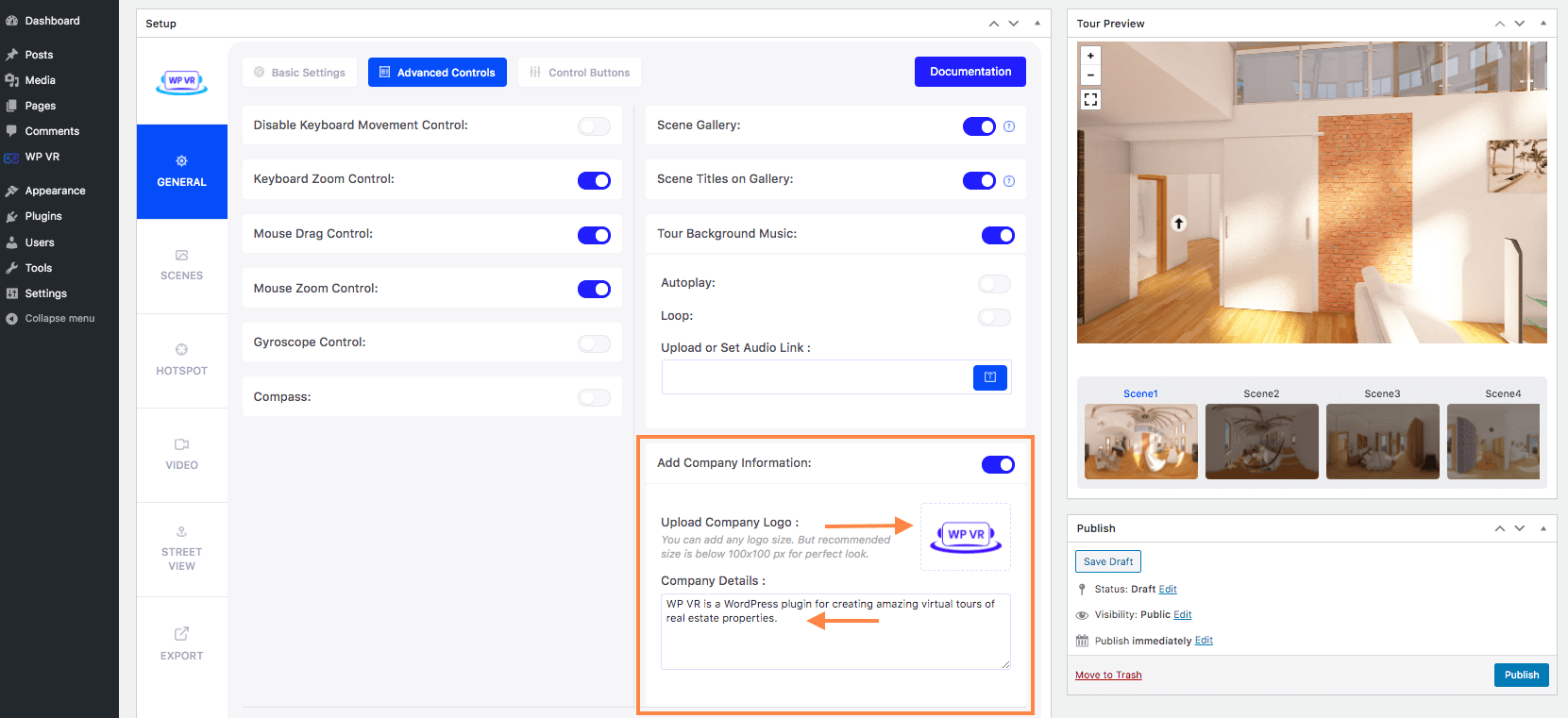Click the Save Draft button
Image resolution: width=1568 pixels, height=718 pixels.
point(1107,561)
